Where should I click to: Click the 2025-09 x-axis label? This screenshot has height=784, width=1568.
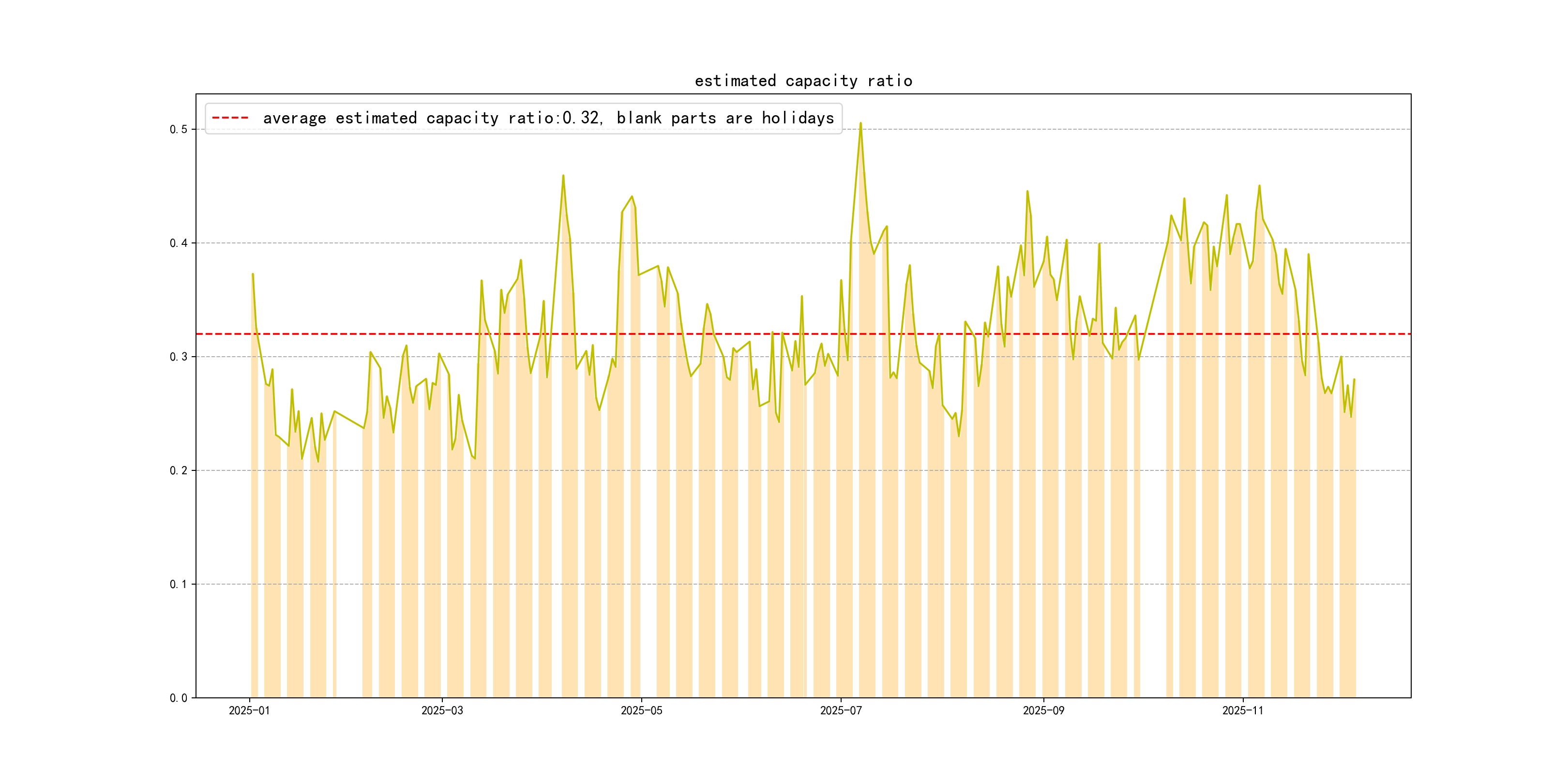(x=1043, y=710)
